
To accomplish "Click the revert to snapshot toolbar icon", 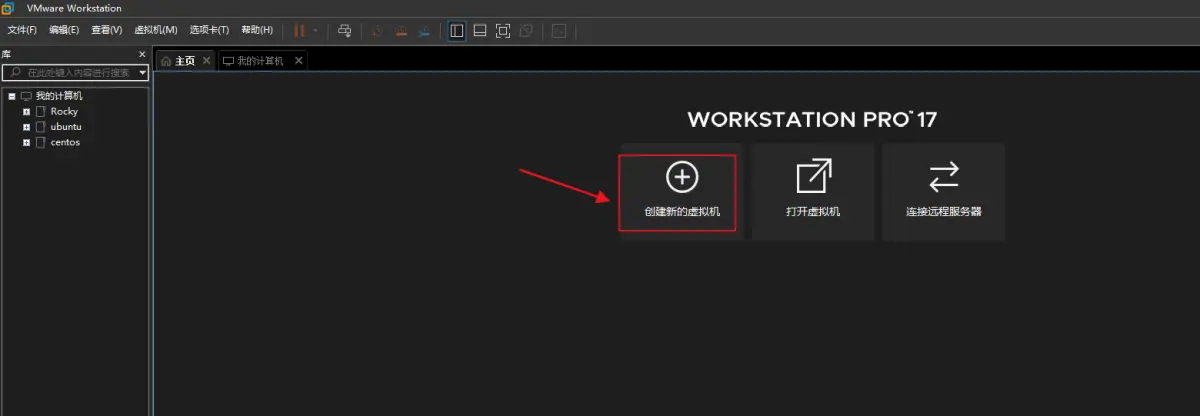I will [401, 30].
